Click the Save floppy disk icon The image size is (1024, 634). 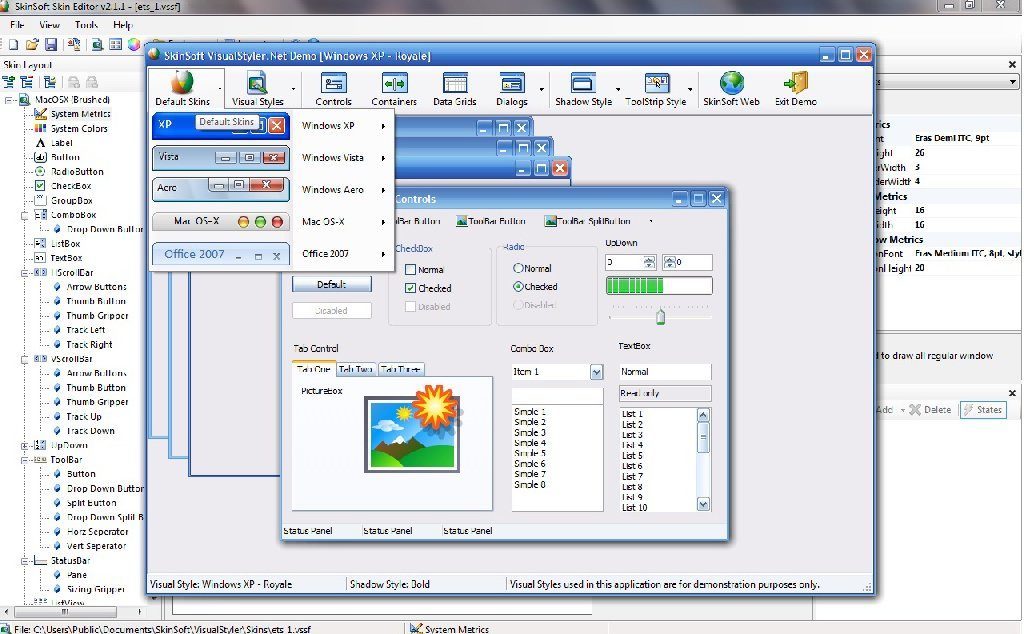[x=51, y=44]
